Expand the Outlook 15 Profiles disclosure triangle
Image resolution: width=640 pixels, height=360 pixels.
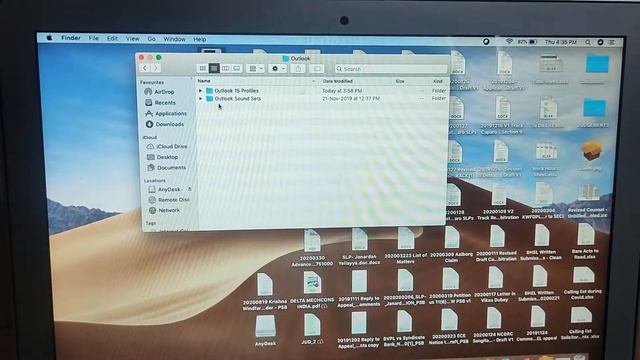pos(200,91)
